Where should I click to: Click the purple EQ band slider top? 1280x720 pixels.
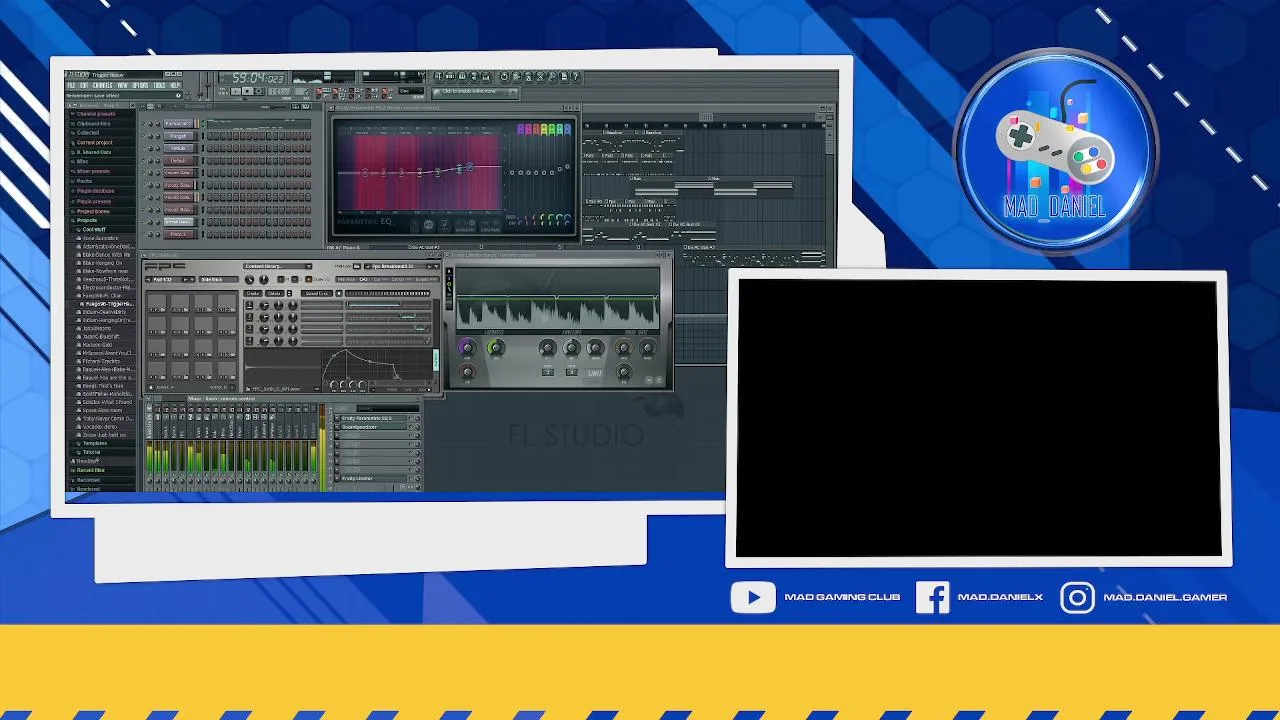(x=521, y=130)
